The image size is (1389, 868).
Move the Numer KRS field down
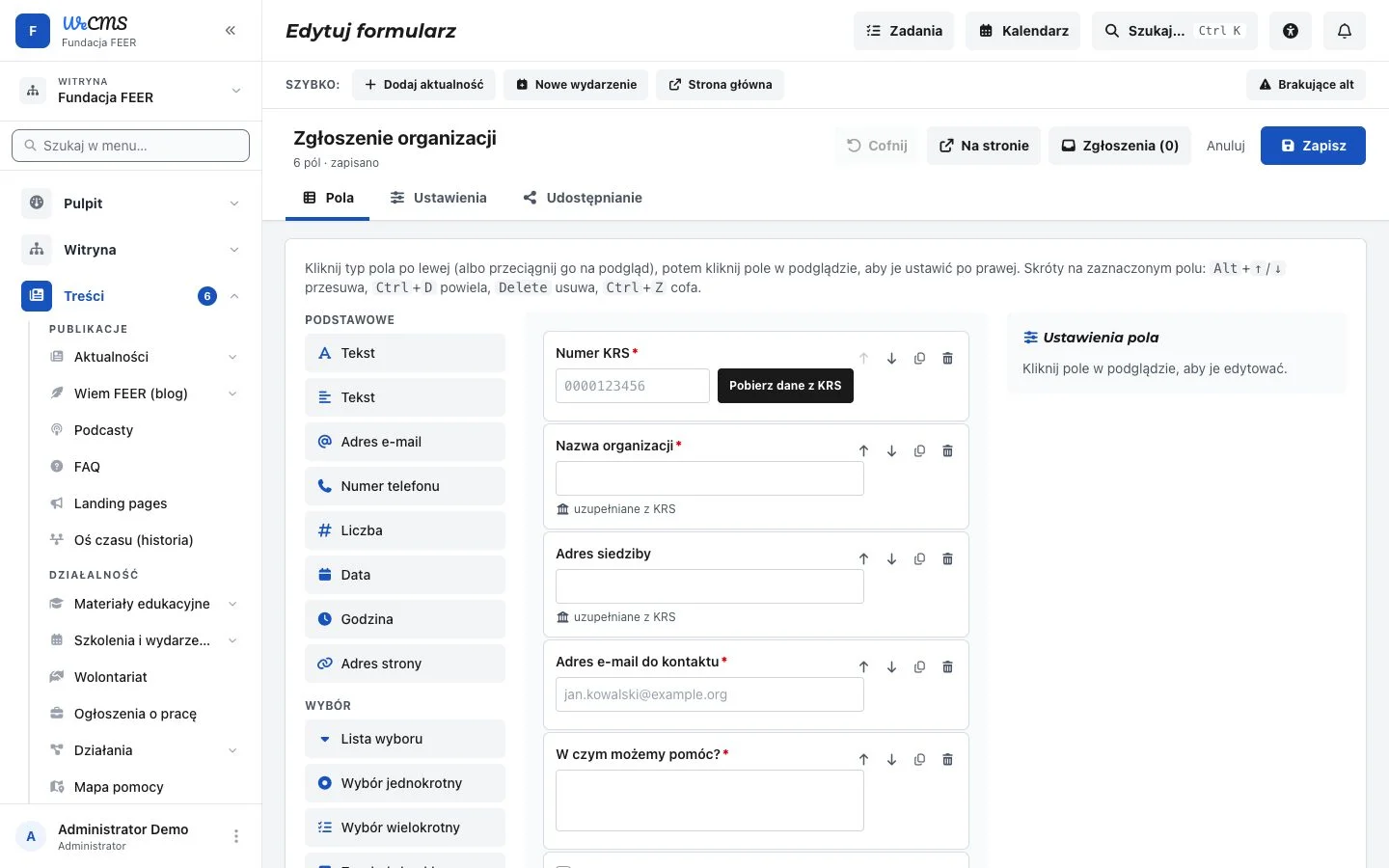click(892, 359)
